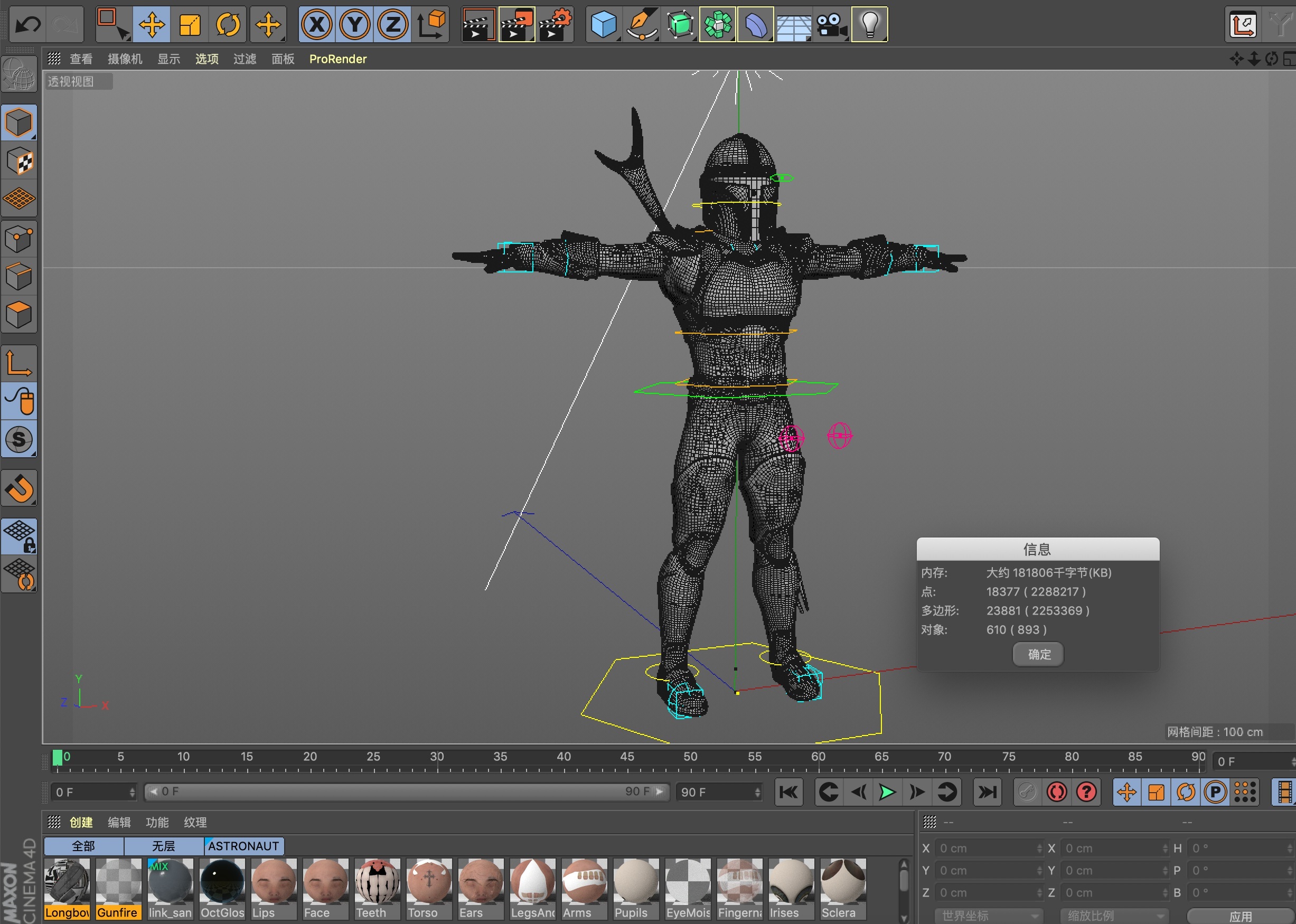1296x924 pixels.
Task: Open the 缩放比例 dropdown
Action: click(1114, 916)
